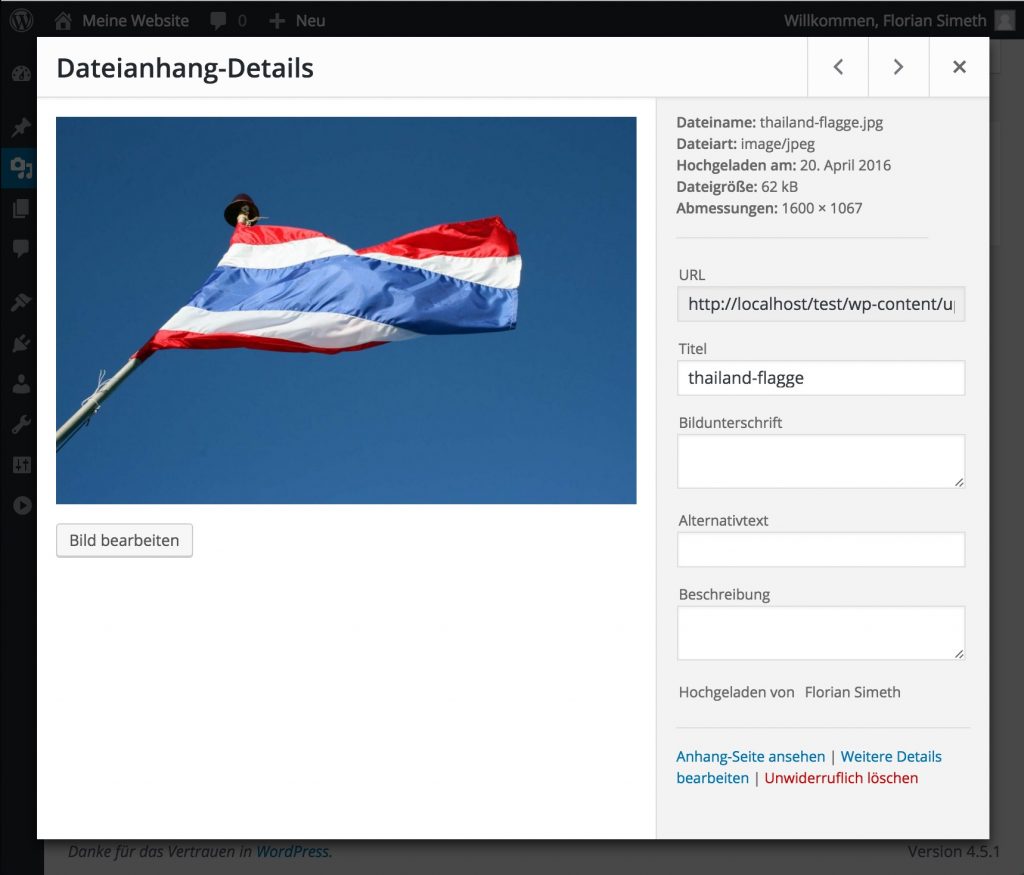The image size is (1024, 875).
Task: Select the Posts pin icon
Action: point(20,127)
